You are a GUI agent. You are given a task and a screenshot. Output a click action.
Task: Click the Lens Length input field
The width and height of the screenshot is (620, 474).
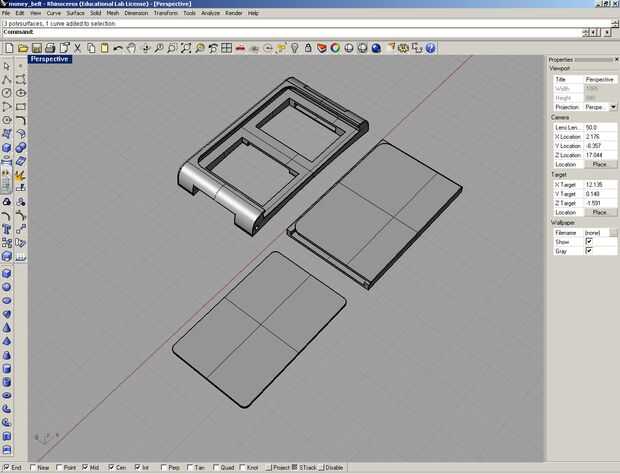tap(600, 127)
